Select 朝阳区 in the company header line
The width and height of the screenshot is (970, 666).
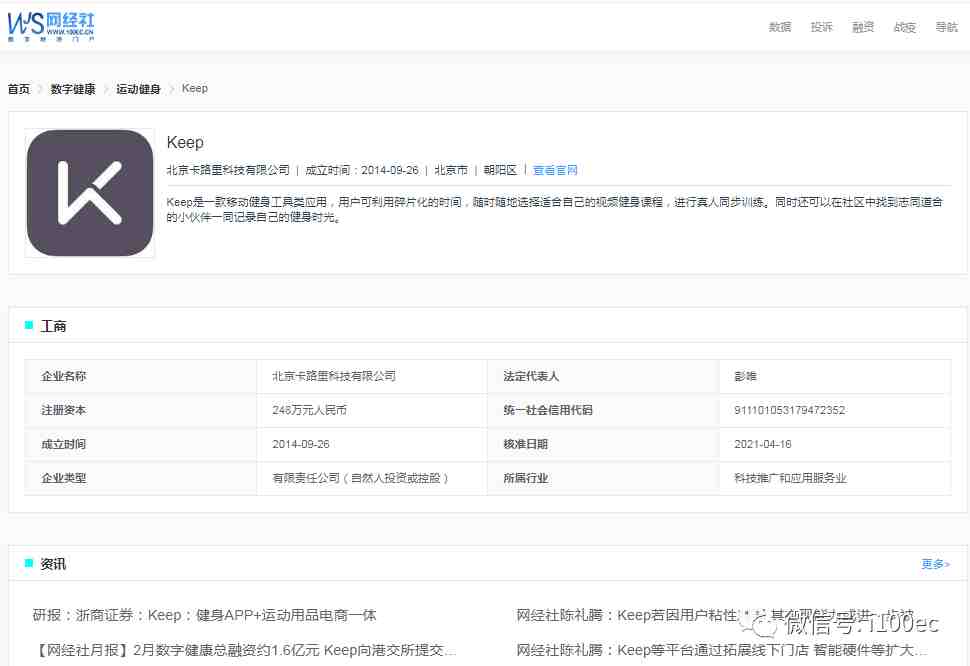point(500,170)
